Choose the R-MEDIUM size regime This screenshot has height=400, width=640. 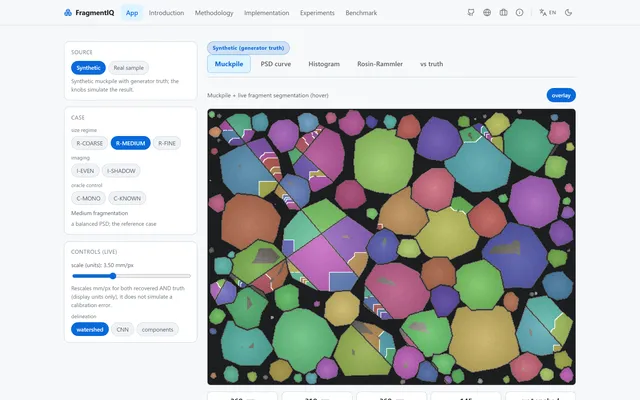131,143
